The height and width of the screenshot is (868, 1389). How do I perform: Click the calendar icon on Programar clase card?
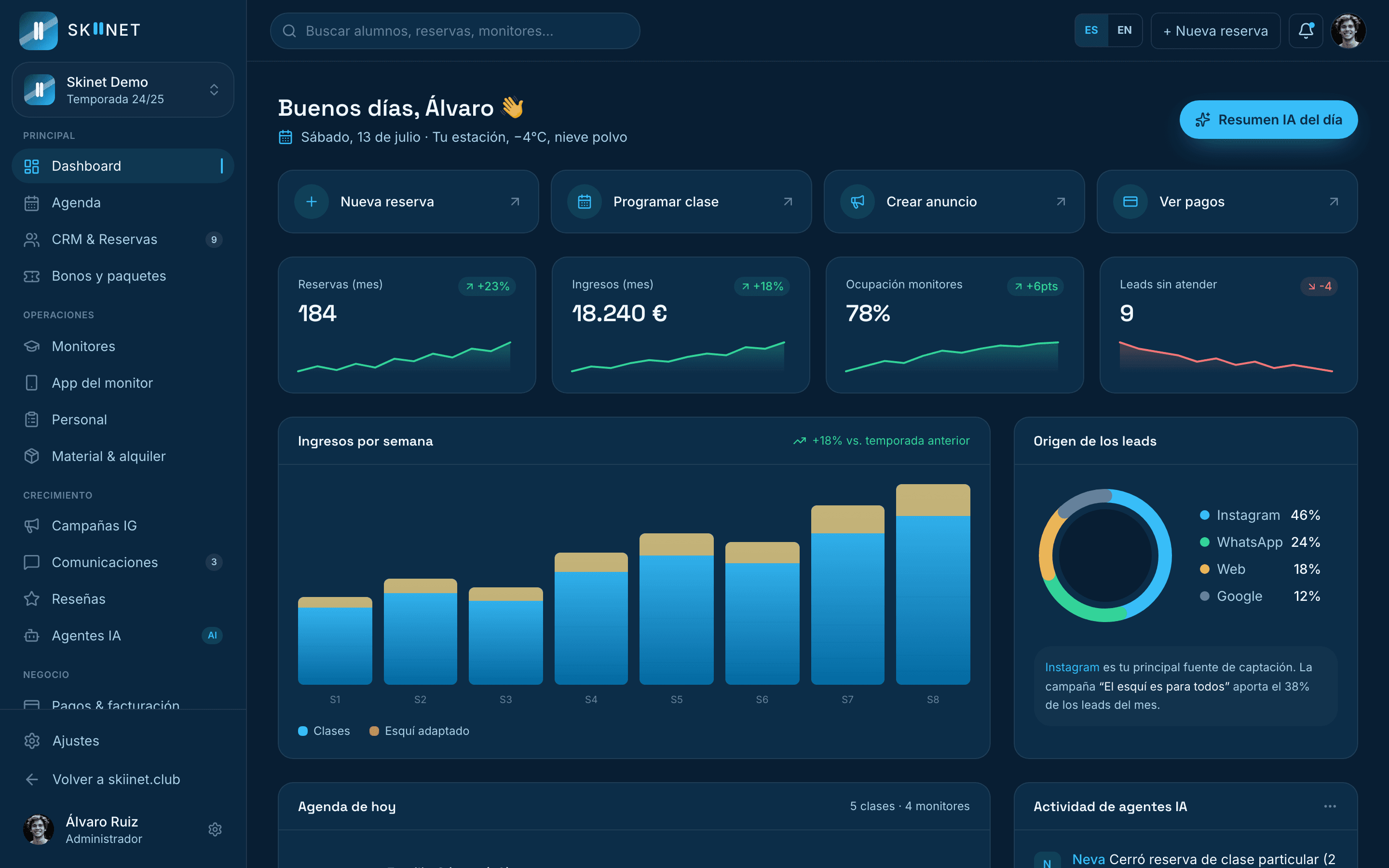tap(585, 202)
